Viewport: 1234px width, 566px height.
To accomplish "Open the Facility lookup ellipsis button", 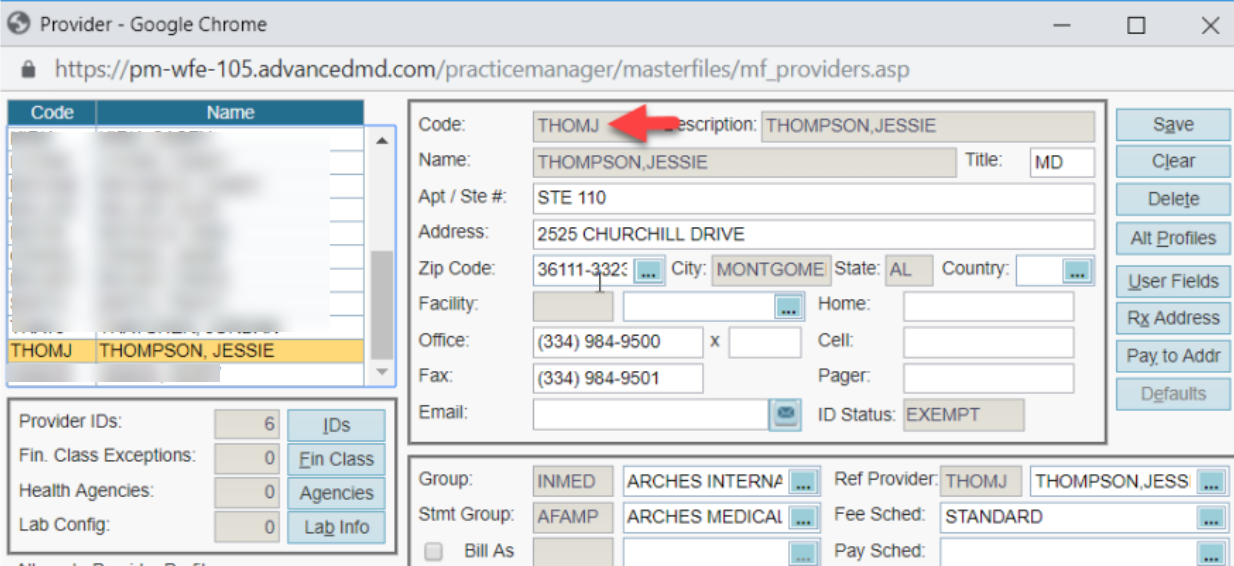I will 790,306.
